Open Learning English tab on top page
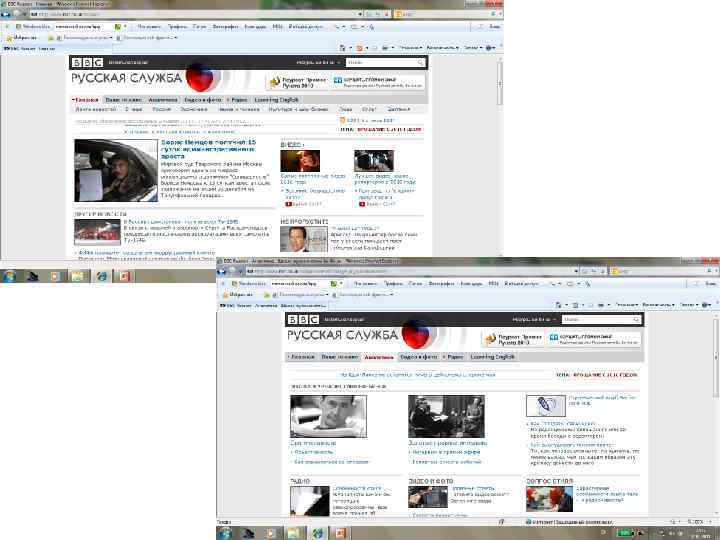720x540 pixels. tap(276, 100)
